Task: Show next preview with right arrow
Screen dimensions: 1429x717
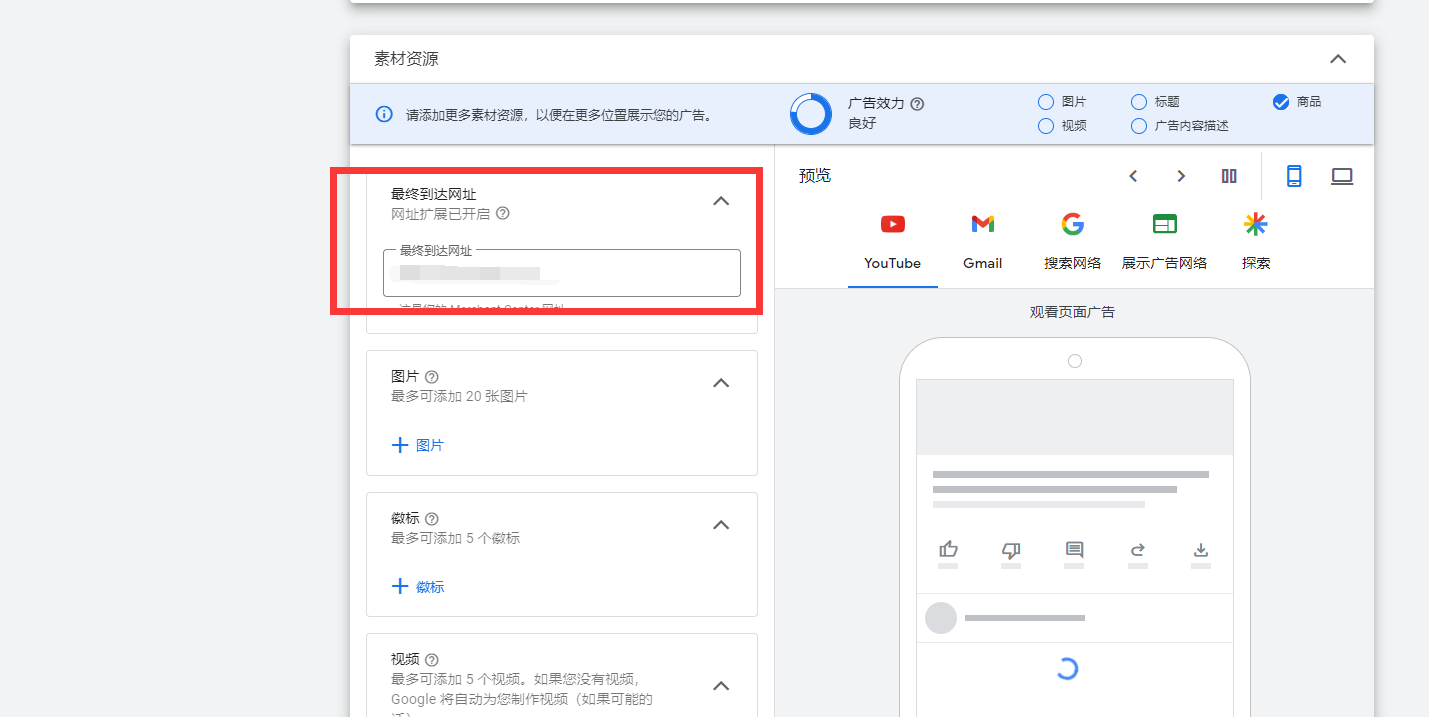Action: tap(1181, 175)
